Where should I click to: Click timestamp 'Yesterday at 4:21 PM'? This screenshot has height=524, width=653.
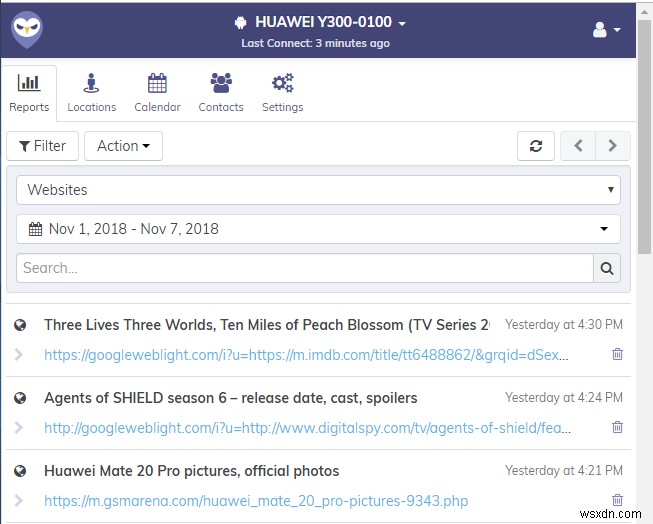click(x=564, y=470)
